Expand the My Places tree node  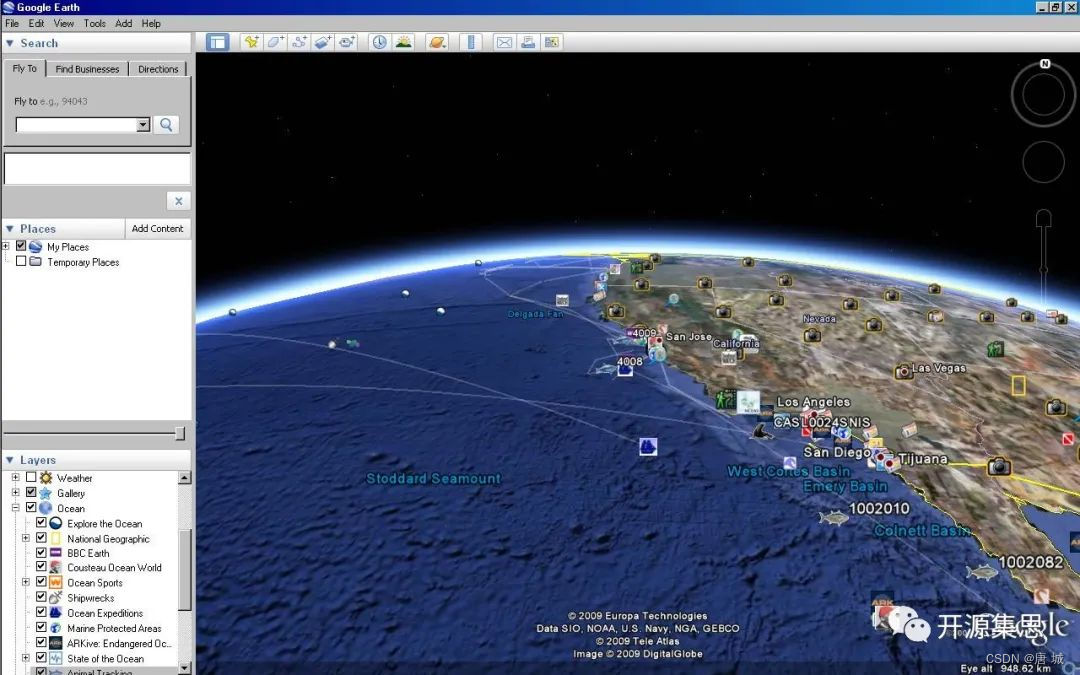[x=6, y=246]
